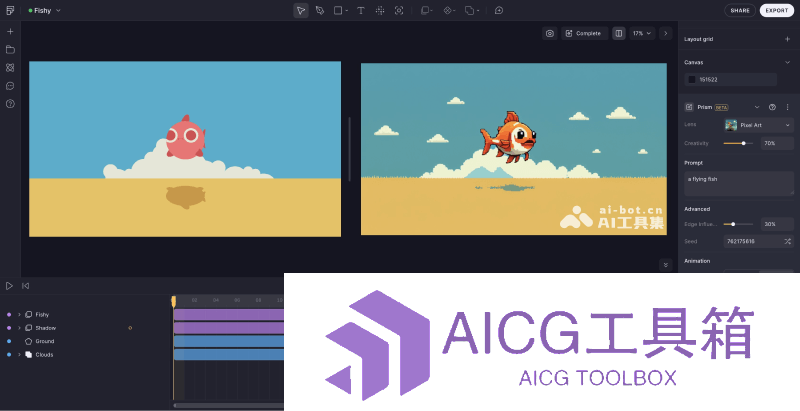Select the Fishy layer row
Screen dimensions: 800x411
[x=85, y=315]
